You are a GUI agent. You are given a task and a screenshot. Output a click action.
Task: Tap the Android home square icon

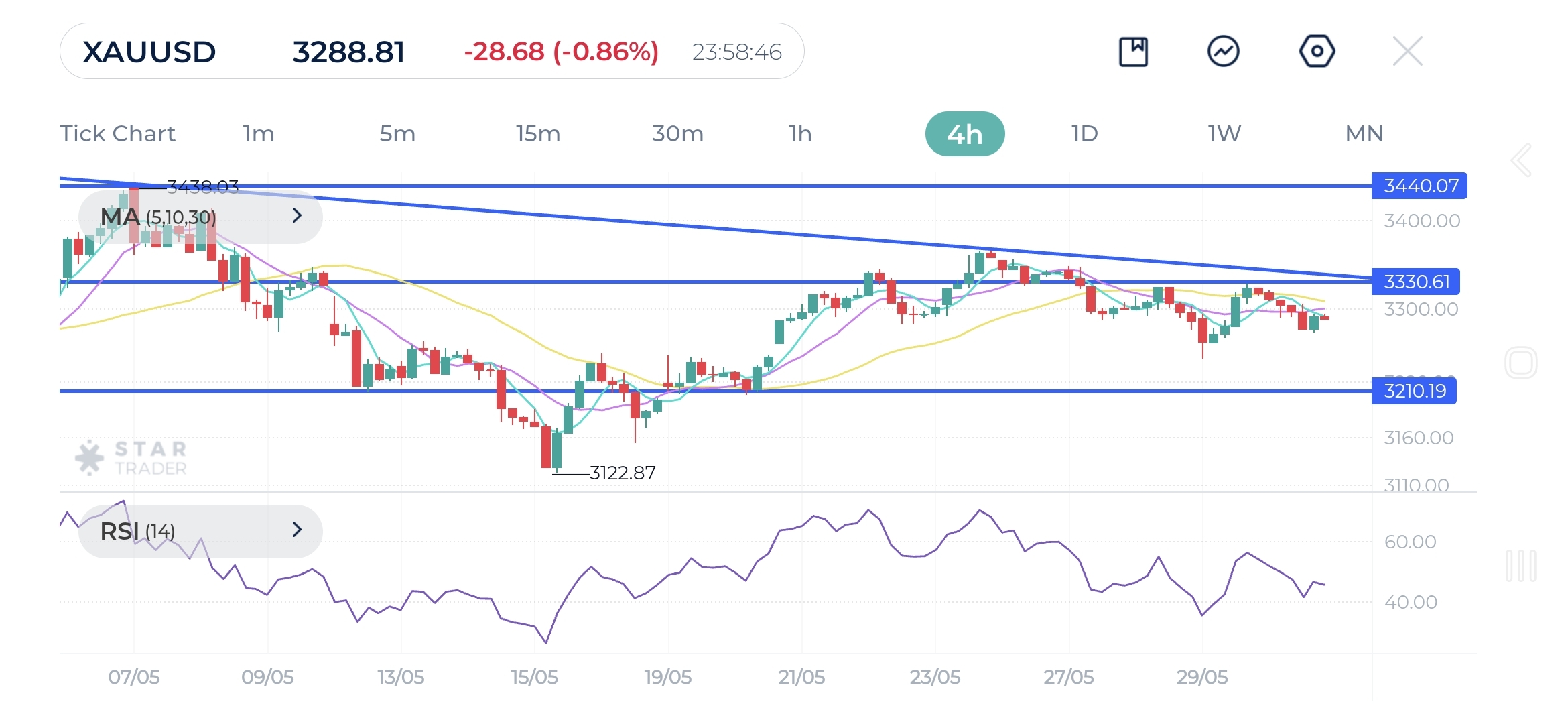click(x=1520, y=363)
